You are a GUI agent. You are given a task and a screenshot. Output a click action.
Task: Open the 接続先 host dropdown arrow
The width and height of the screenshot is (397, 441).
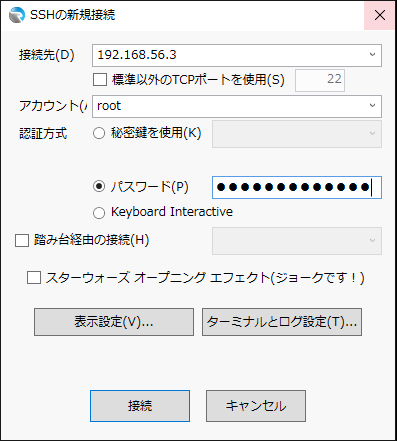372,55
